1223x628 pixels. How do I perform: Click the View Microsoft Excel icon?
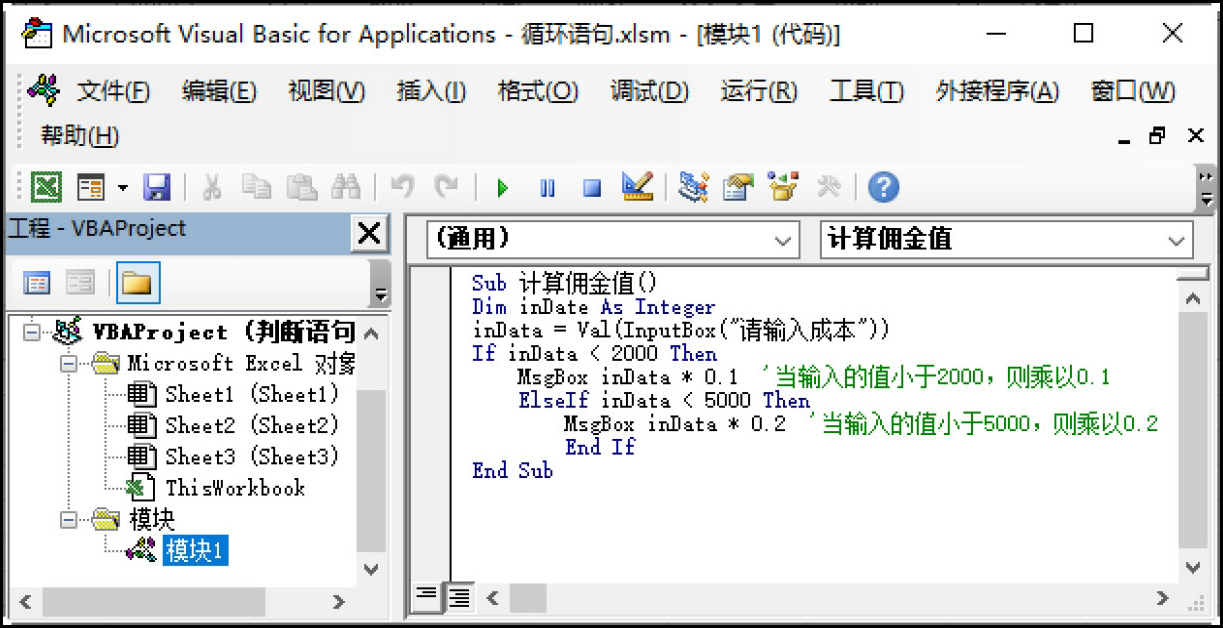pos(46,187)
